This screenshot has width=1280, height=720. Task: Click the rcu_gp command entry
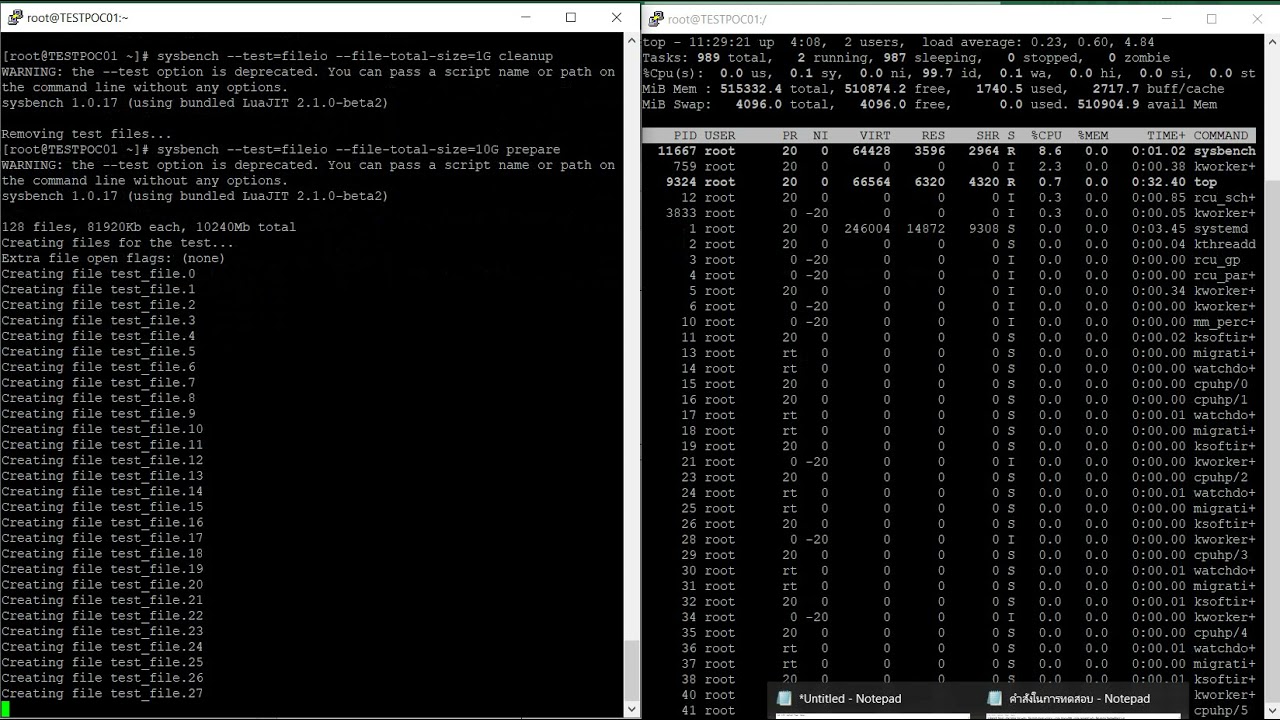[x=1216, y=260]
